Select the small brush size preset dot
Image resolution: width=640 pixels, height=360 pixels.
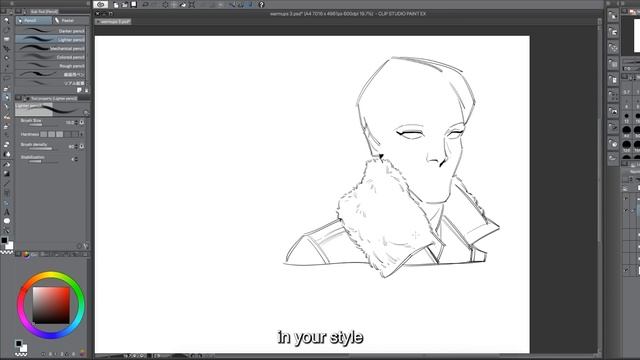click(627, 116)
